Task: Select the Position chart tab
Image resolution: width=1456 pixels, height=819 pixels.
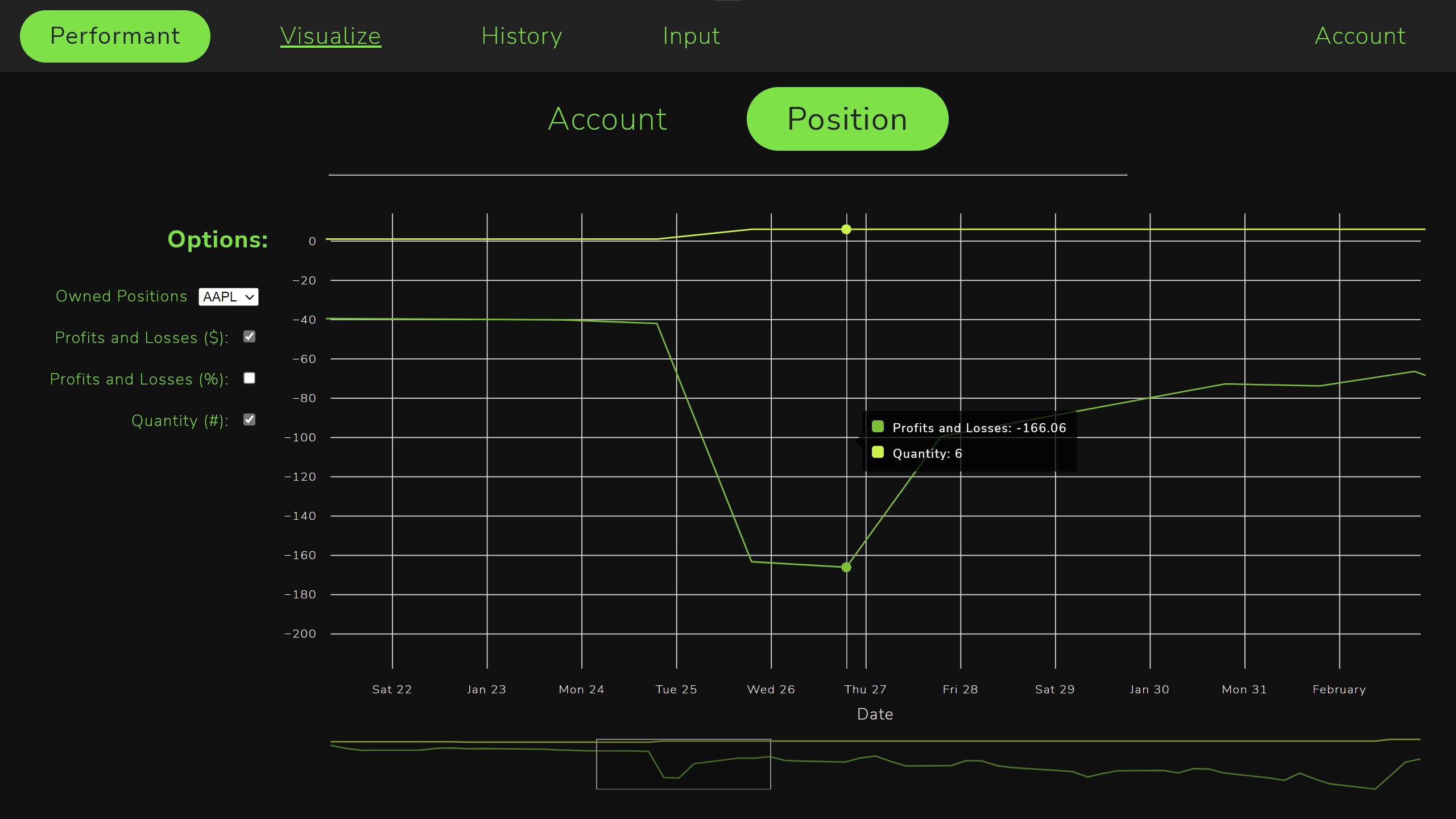Action: pyautogui.click(x=847, y=119)
